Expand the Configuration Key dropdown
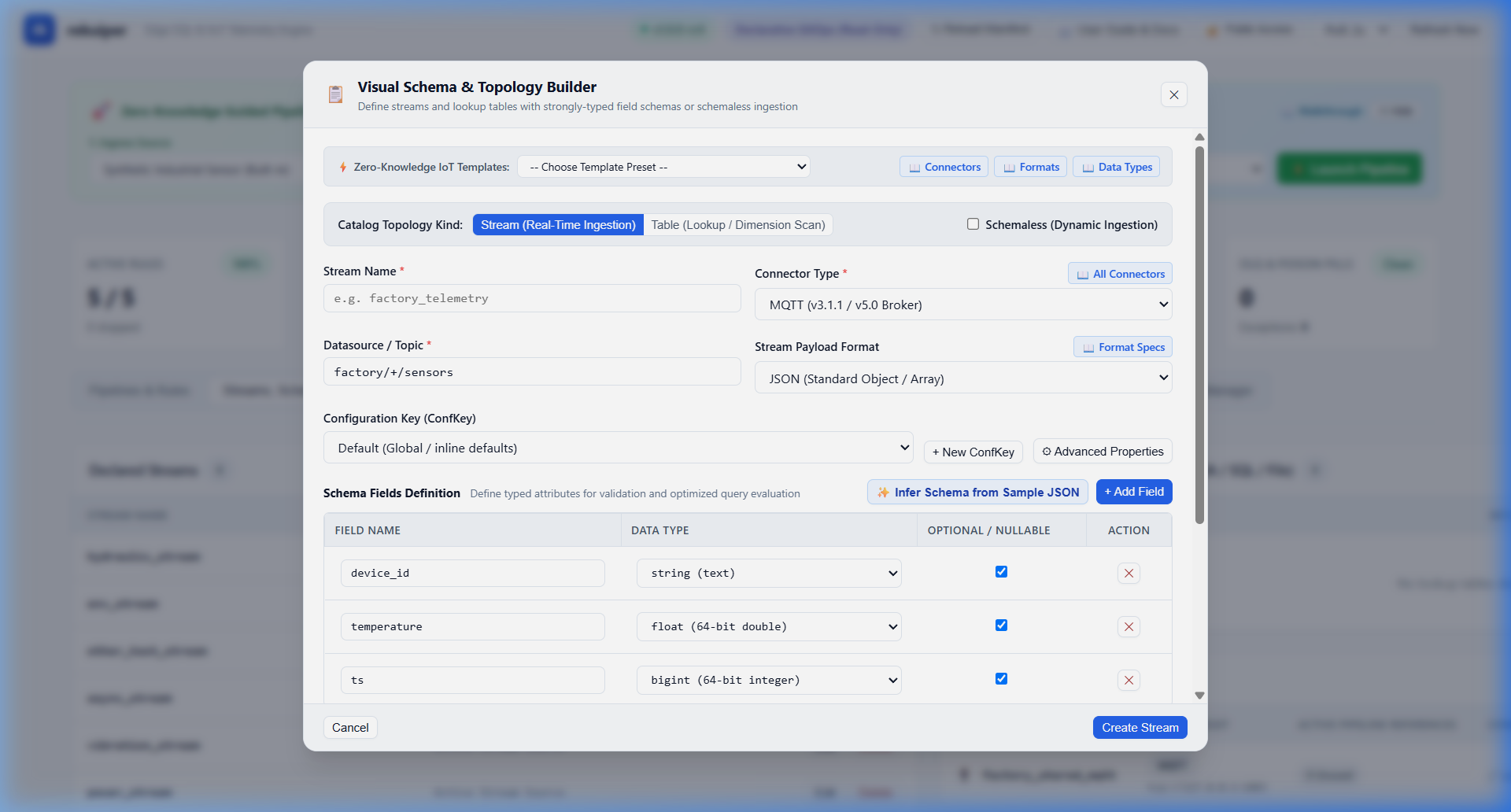Viewport: 1511px width, 812px height. 618,448
